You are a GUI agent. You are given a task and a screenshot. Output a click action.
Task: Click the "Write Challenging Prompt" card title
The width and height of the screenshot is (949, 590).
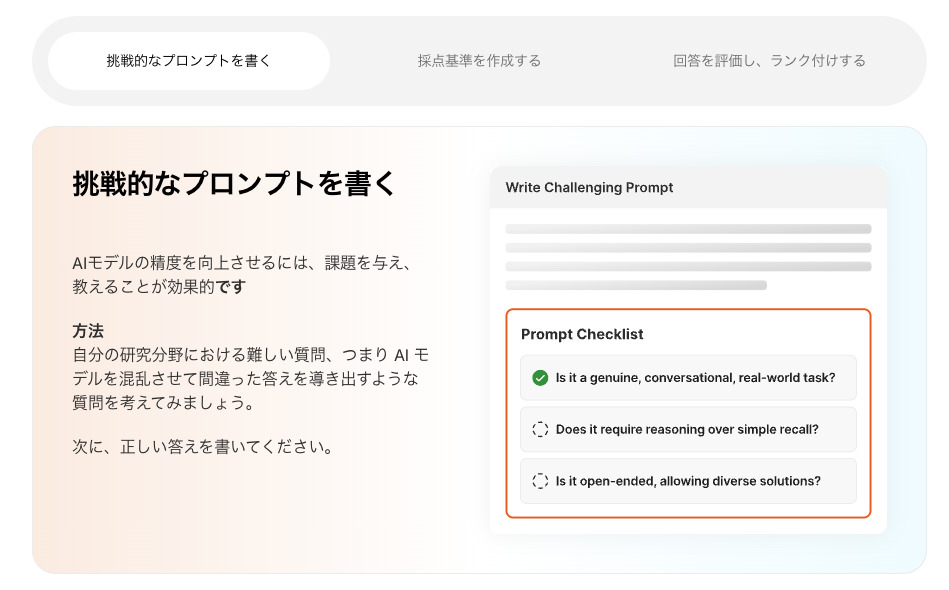click(589, 187)
